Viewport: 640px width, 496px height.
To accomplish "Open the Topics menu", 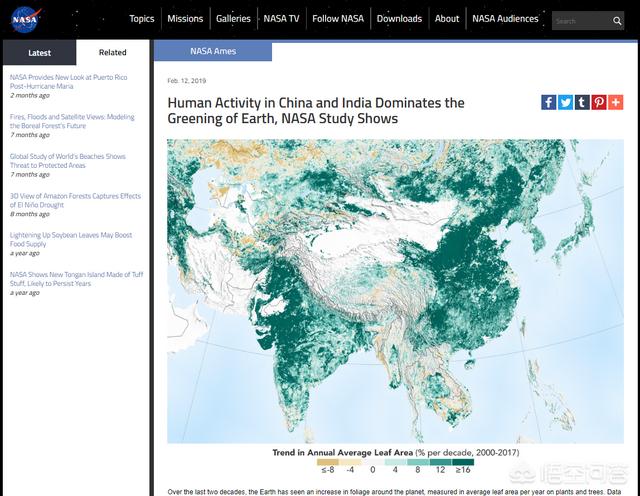I will (x=142, y=19).
